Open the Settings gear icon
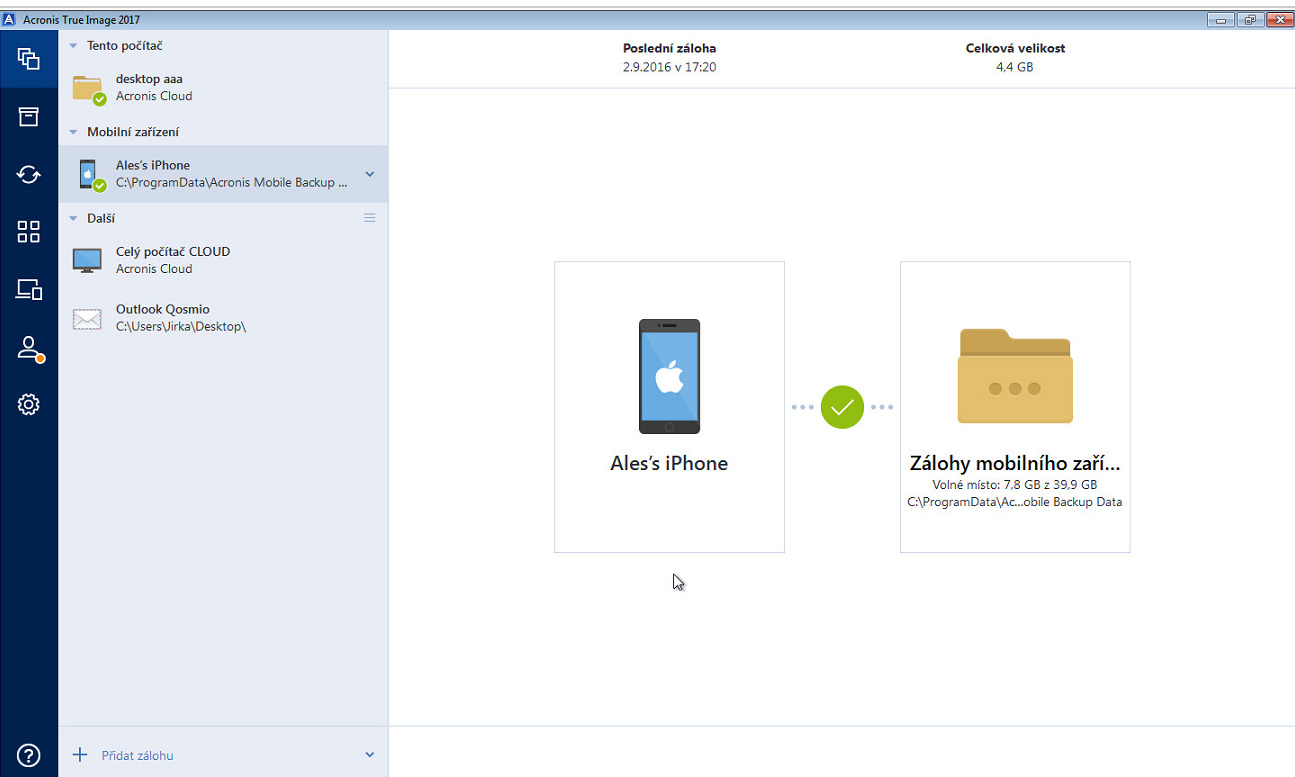Viewport: 1295px width, 777px height. pos(29,405)
